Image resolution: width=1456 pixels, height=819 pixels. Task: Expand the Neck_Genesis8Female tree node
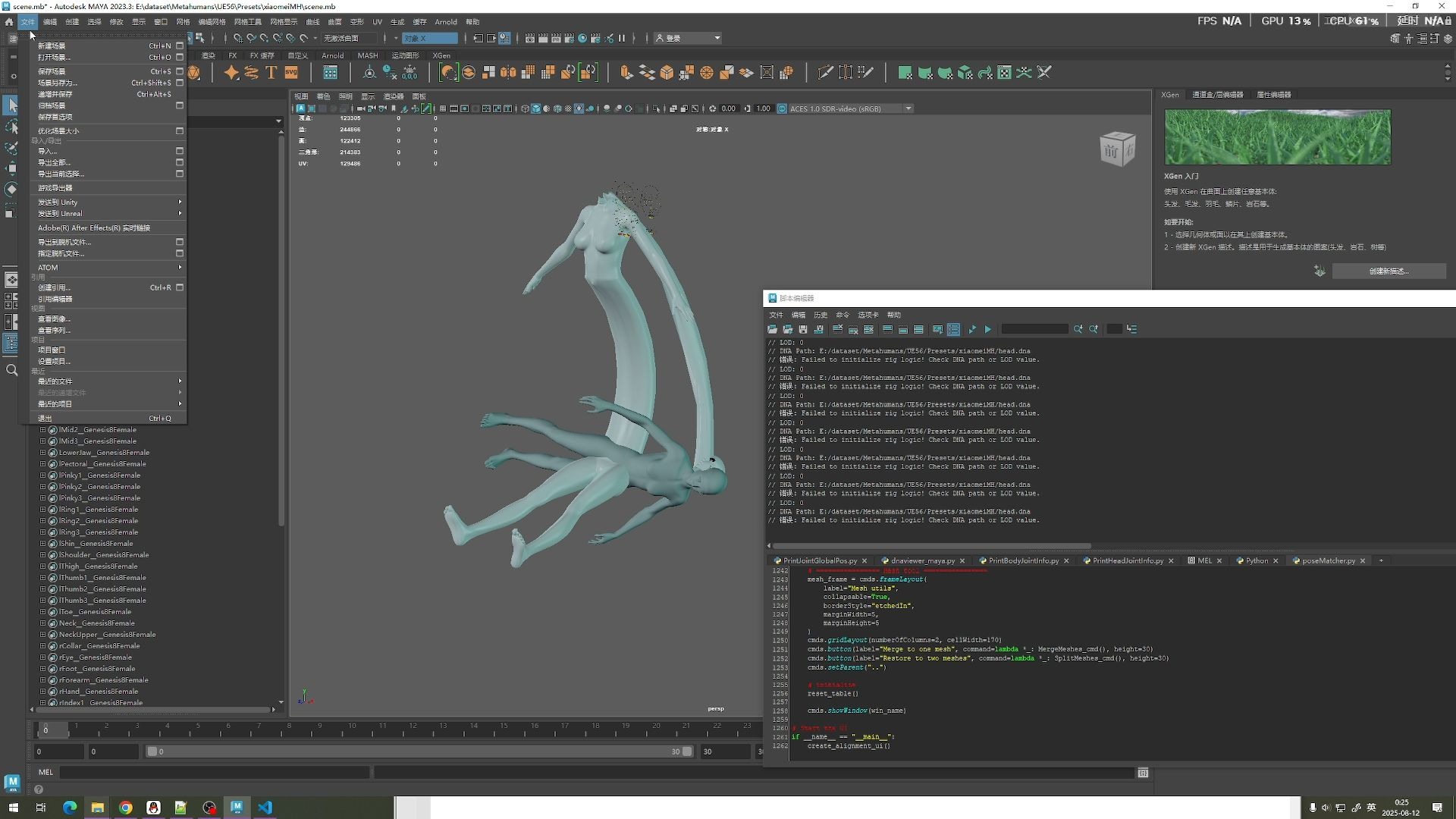click(x=43, y=623)
